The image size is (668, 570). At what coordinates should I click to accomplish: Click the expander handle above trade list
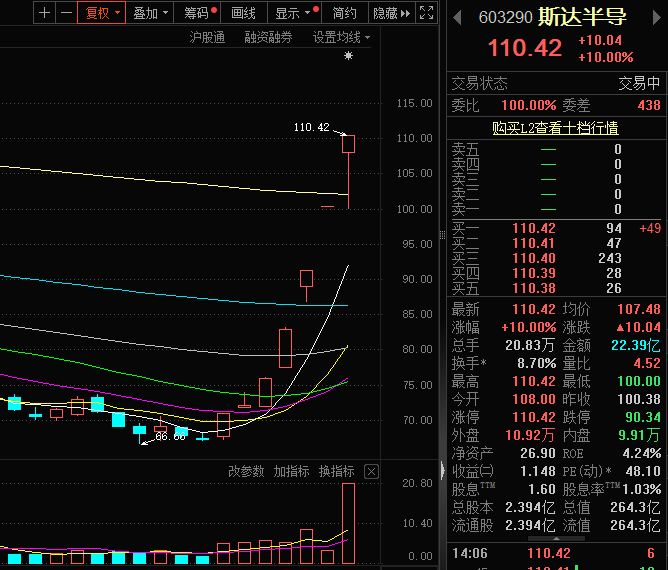pyautogui.click(x=556, y=538)
